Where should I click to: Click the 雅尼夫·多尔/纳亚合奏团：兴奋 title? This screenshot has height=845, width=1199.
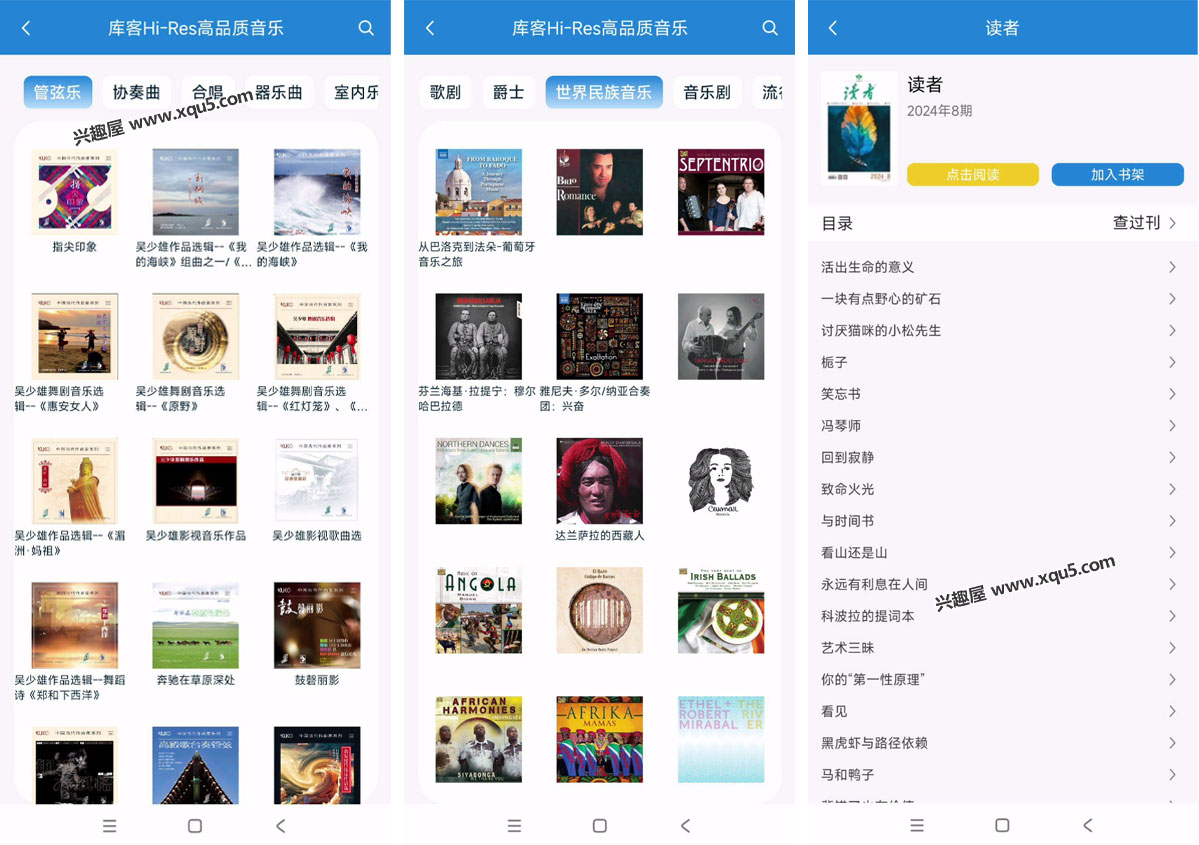pos(595,398)
